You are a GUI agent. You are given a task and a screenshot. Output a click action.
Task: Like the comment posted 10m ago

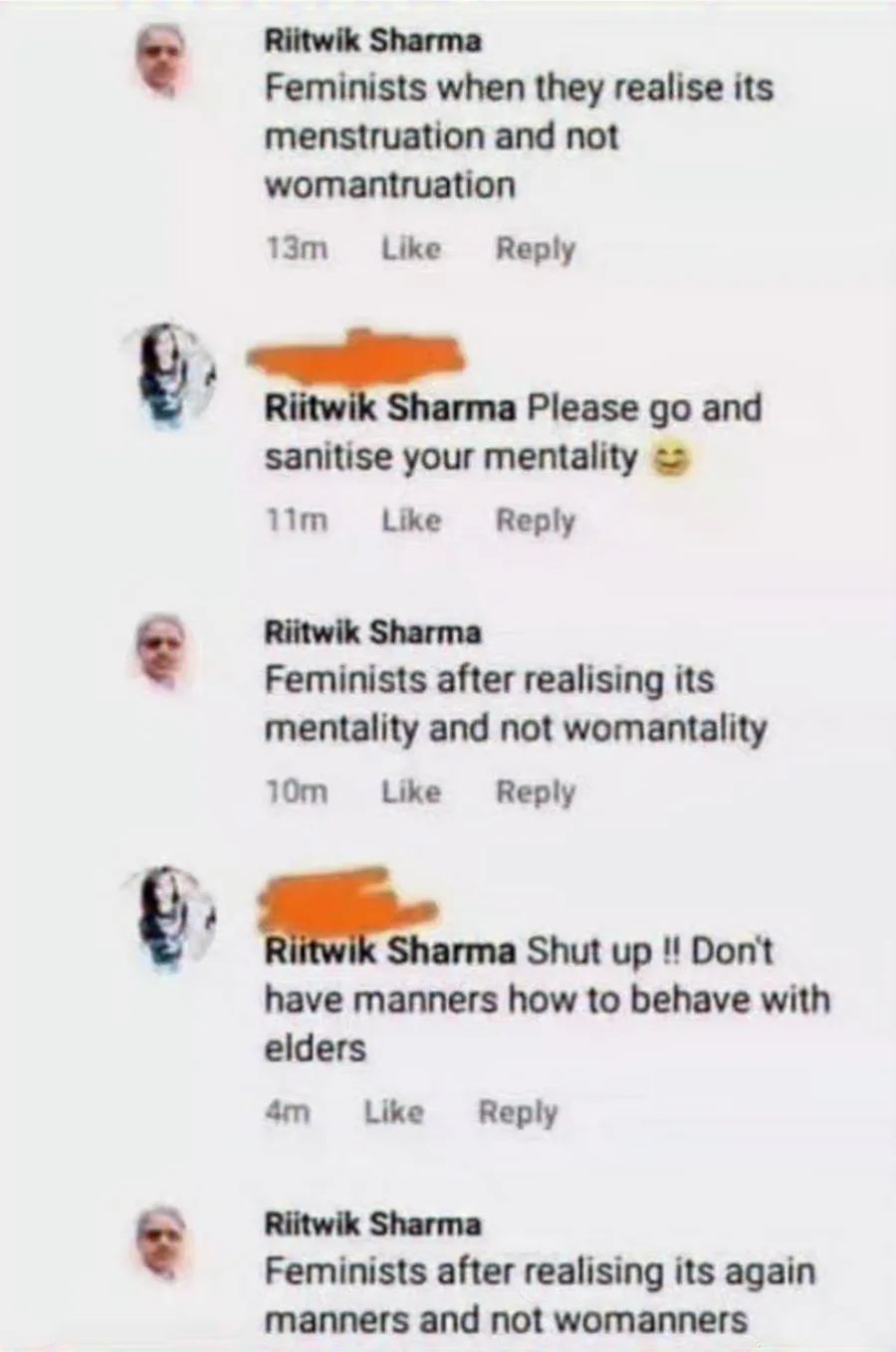(411, 791)
